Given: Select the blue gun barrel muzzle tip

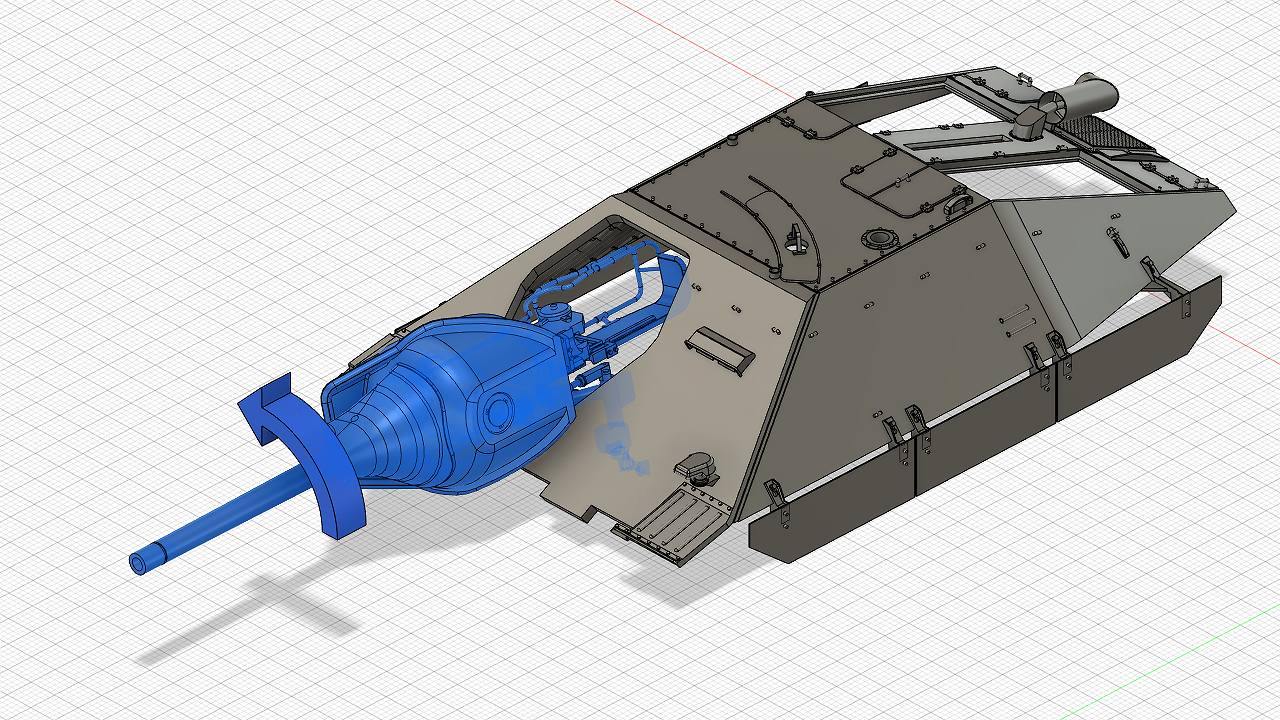Looking at the screenshot, I should (x=139, y=563).
